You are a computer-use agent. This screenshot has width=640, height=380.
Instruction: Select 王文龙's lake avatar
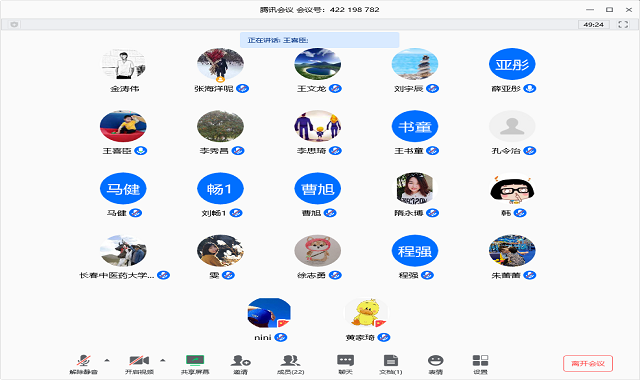click(318, 64)
